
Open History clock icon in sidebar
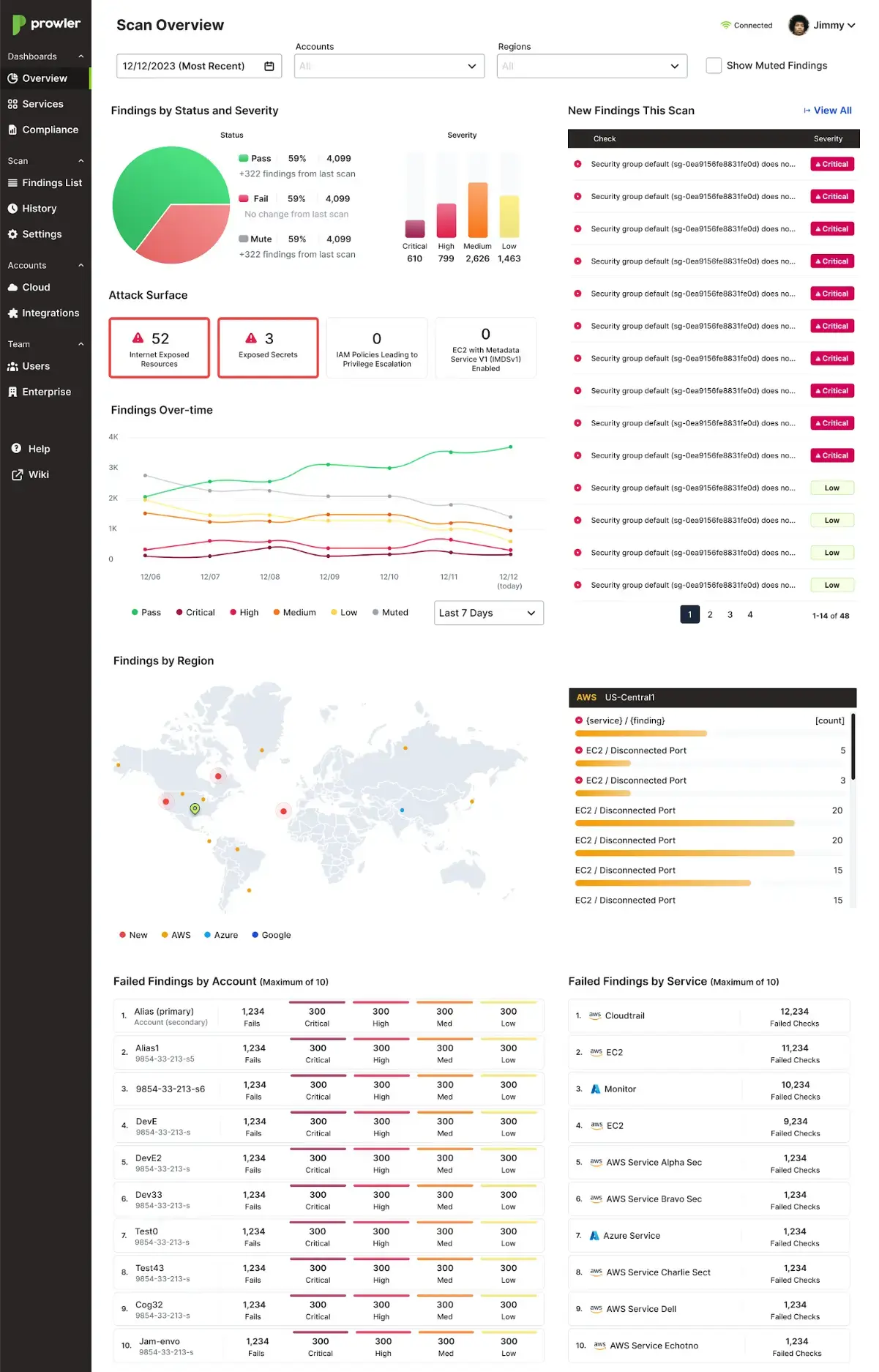click(12, 209)
